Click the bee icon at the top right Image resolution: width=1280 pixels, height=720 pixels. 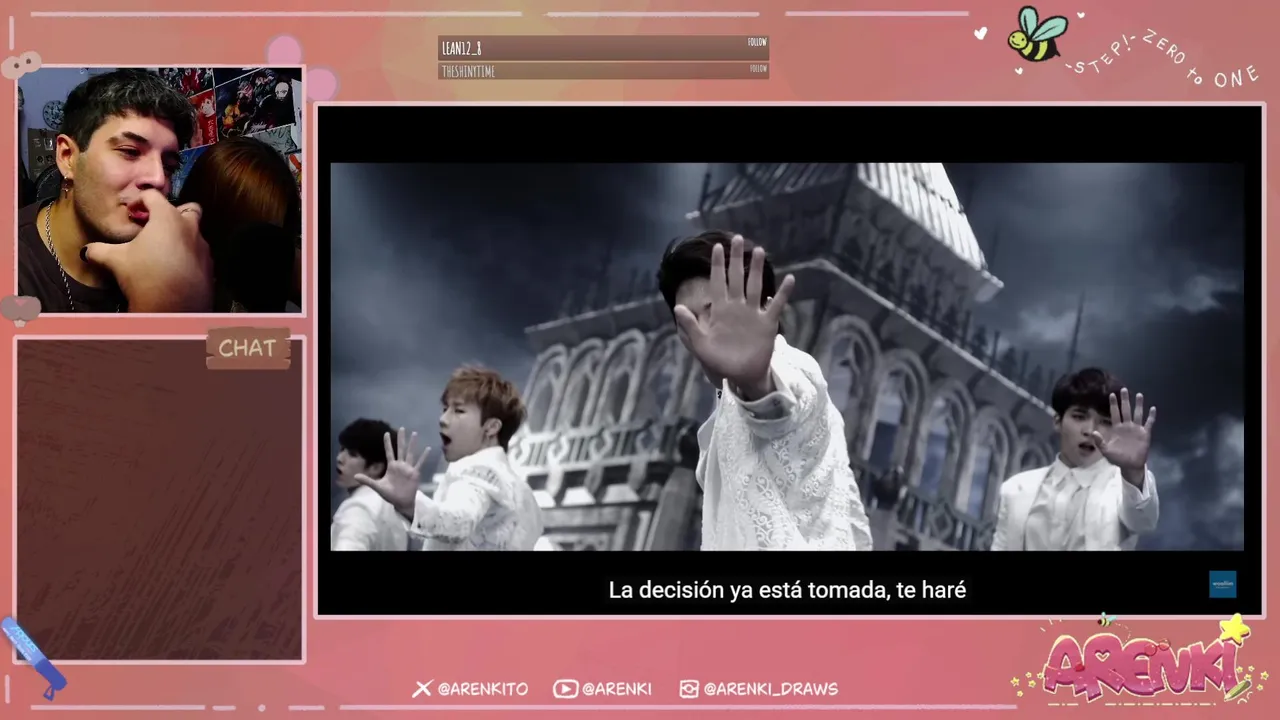[1037, 33]
